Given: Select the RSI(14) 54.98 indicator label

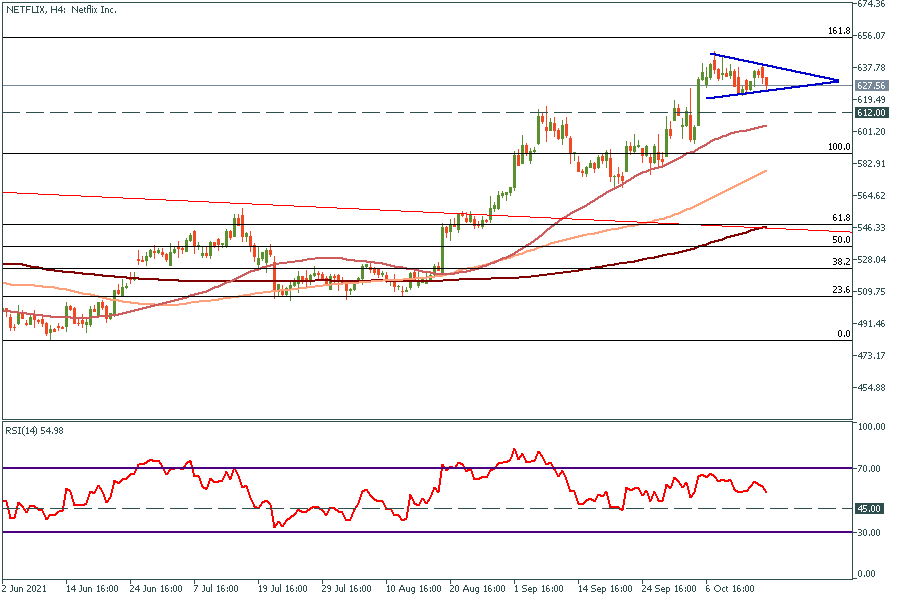Looking at the screenshot, I should [34, 430].
